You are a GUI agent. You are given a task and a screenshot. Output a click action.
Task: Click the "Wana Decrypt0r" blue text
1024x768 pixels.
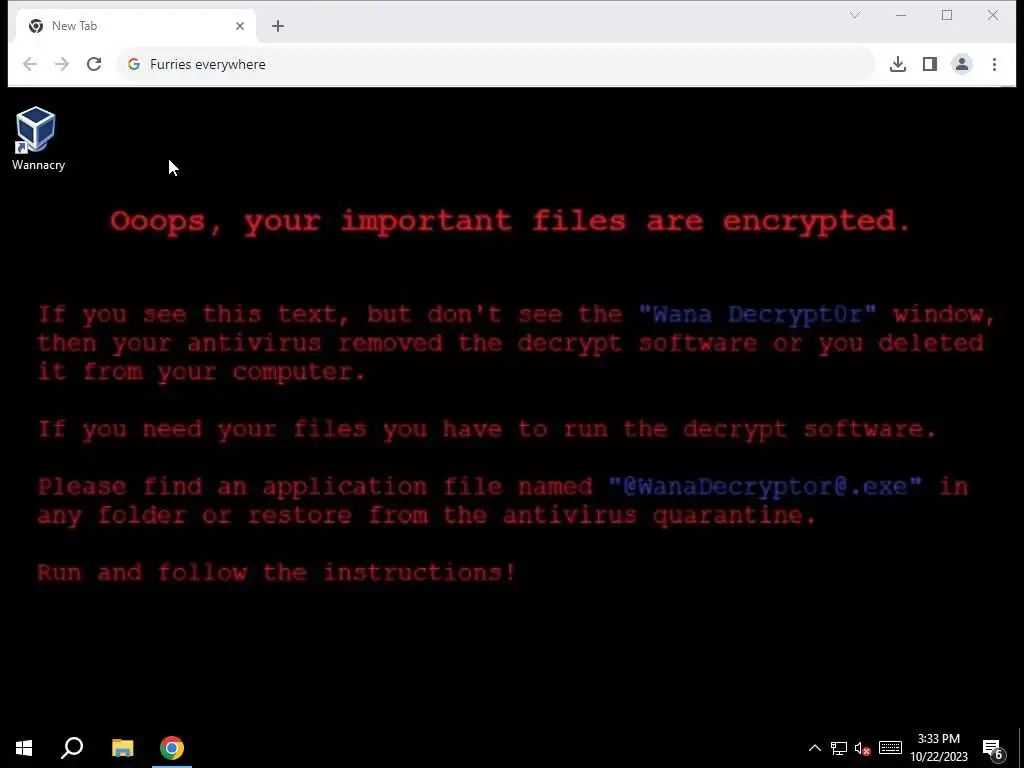[758, 314]
